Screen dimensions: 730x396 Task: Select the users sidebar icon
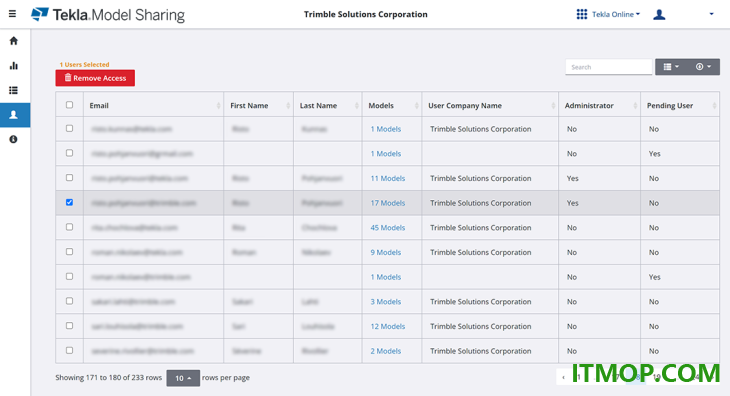(14, 115)
